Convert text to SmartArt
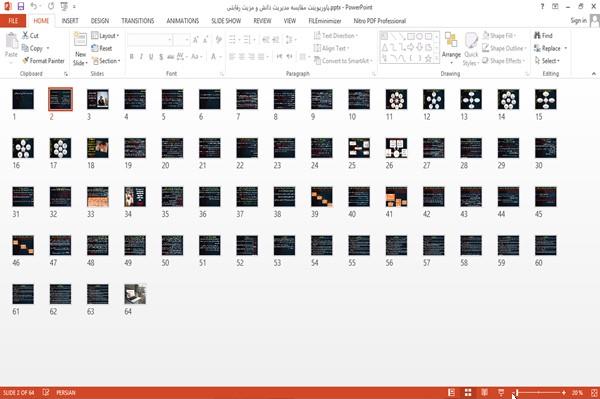 343,60
